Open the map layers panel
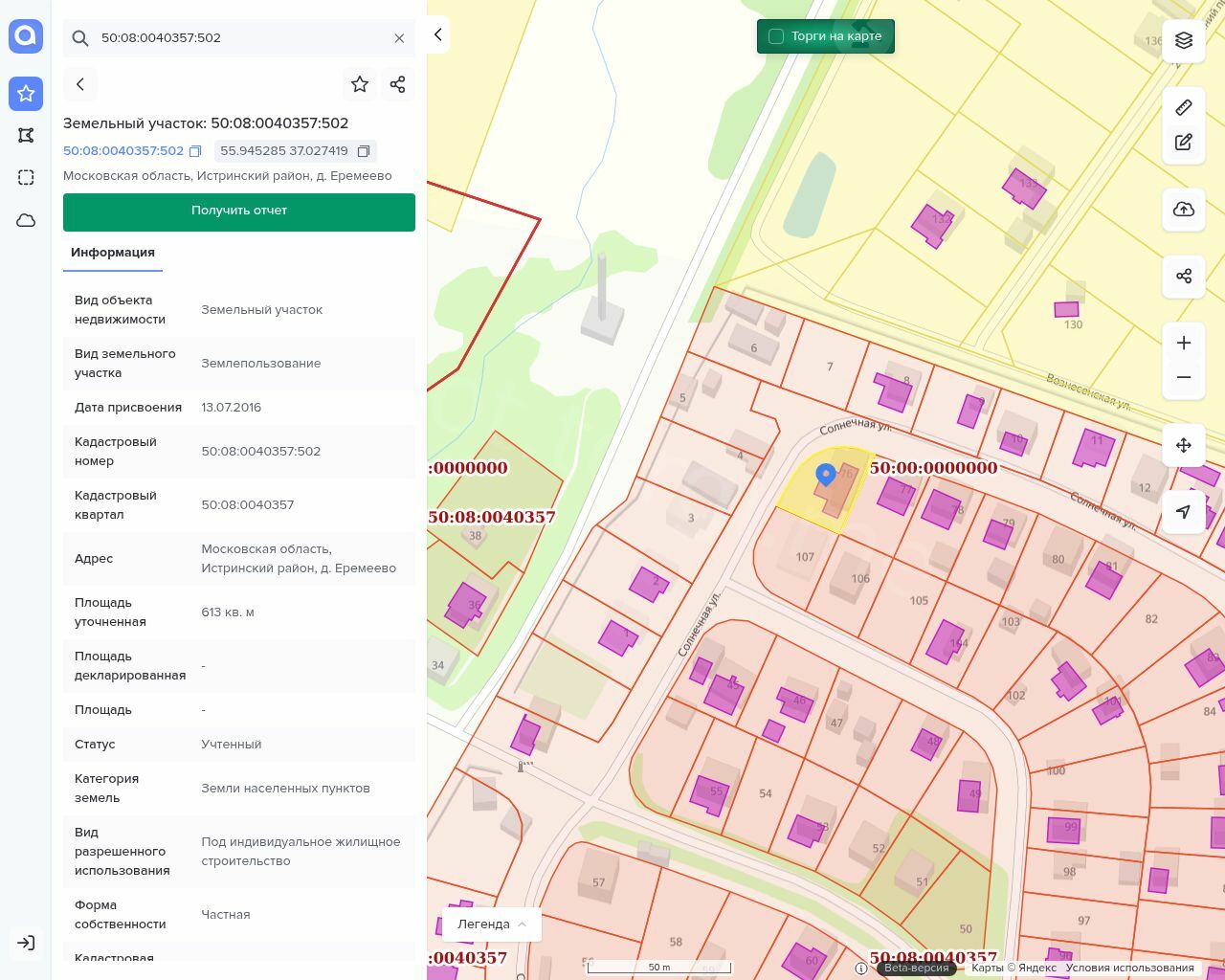The height and width of the screenshot is (980, 1225). (1184, 40)
